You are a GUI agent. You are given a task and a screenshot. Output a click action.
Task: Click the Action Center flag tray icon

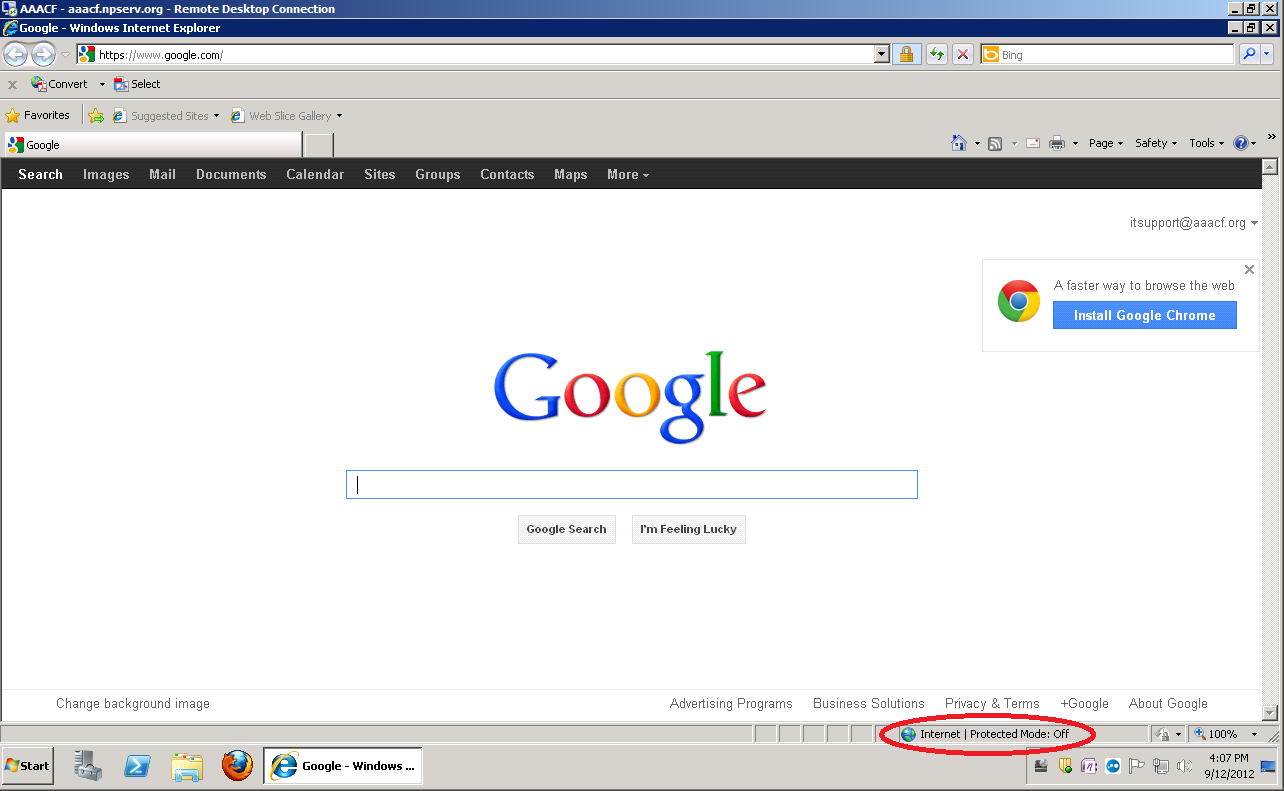[1137, 766]
